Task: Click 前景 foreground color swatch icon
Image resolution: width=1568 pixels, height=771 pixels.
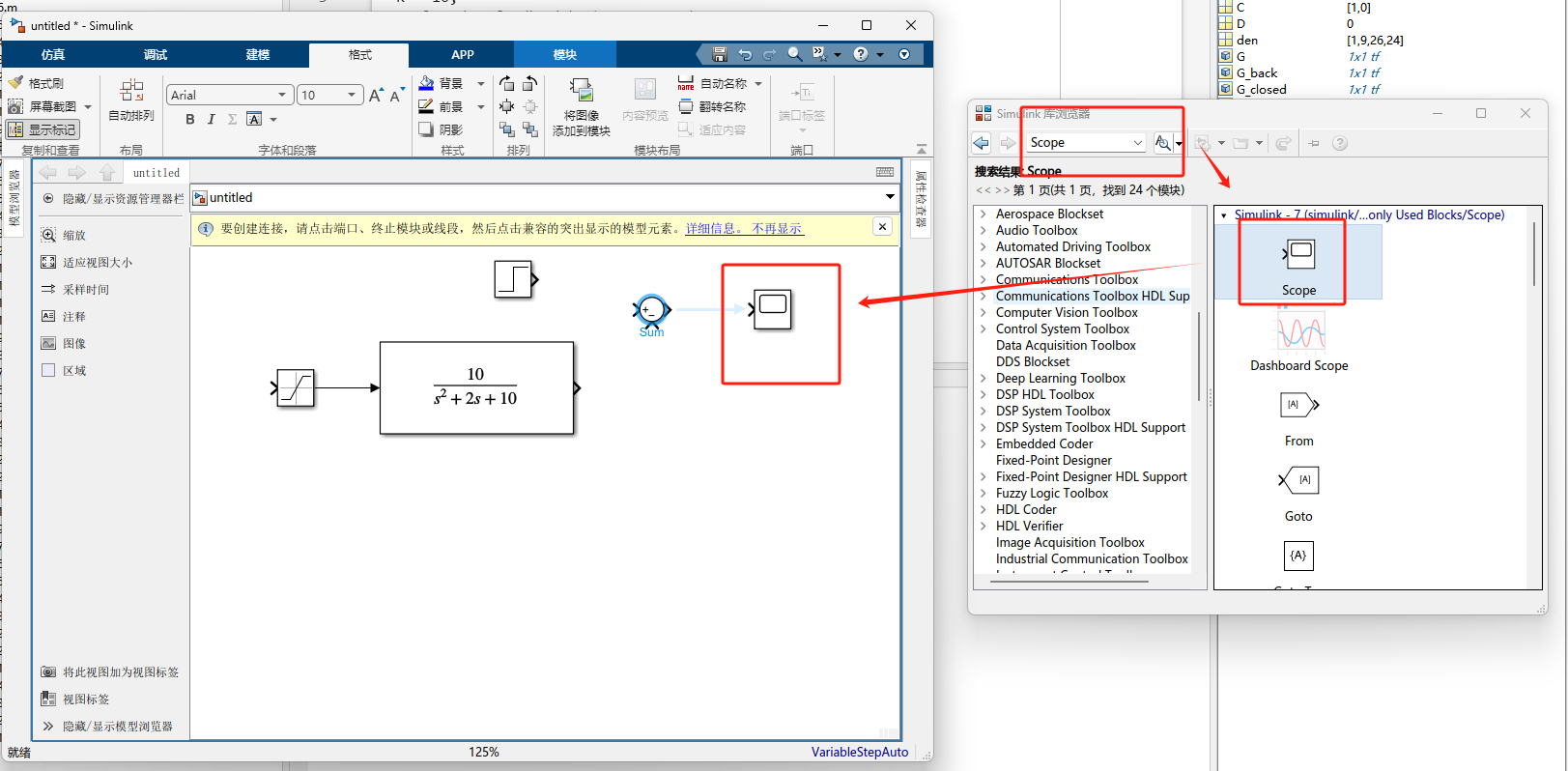Action: point(426,107)
